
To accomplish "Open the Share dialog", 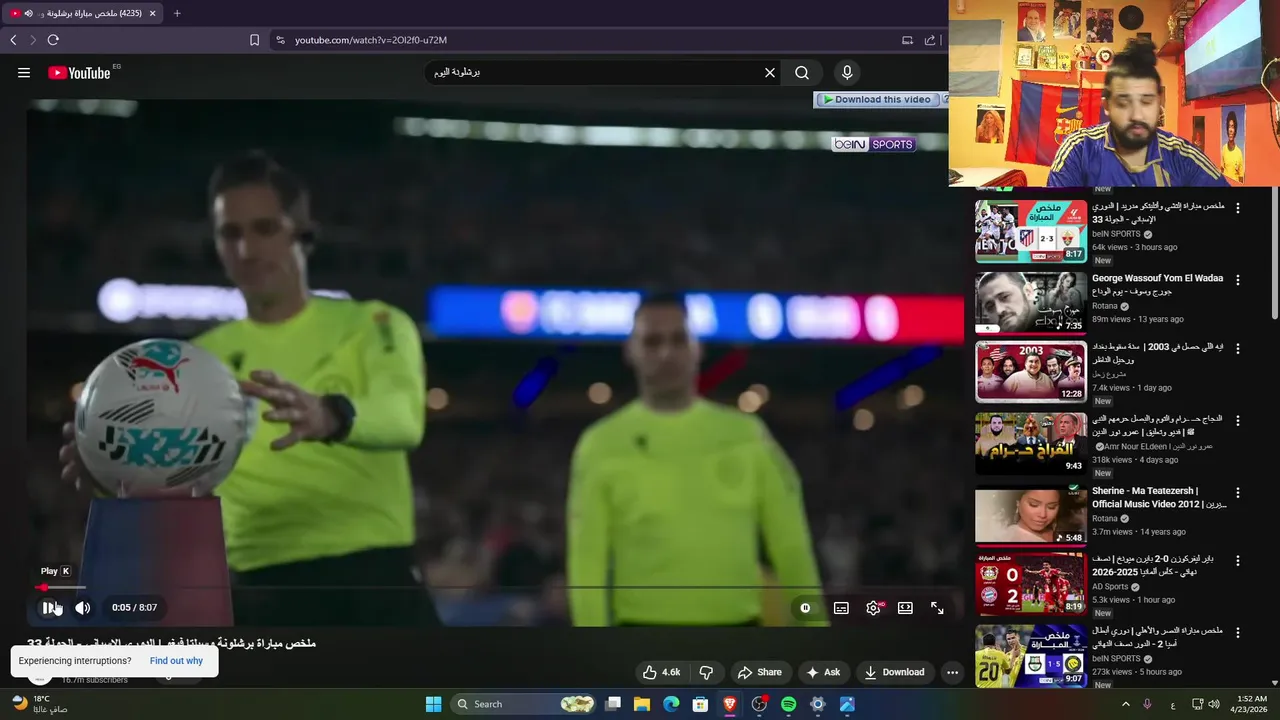I will (760, 672).
